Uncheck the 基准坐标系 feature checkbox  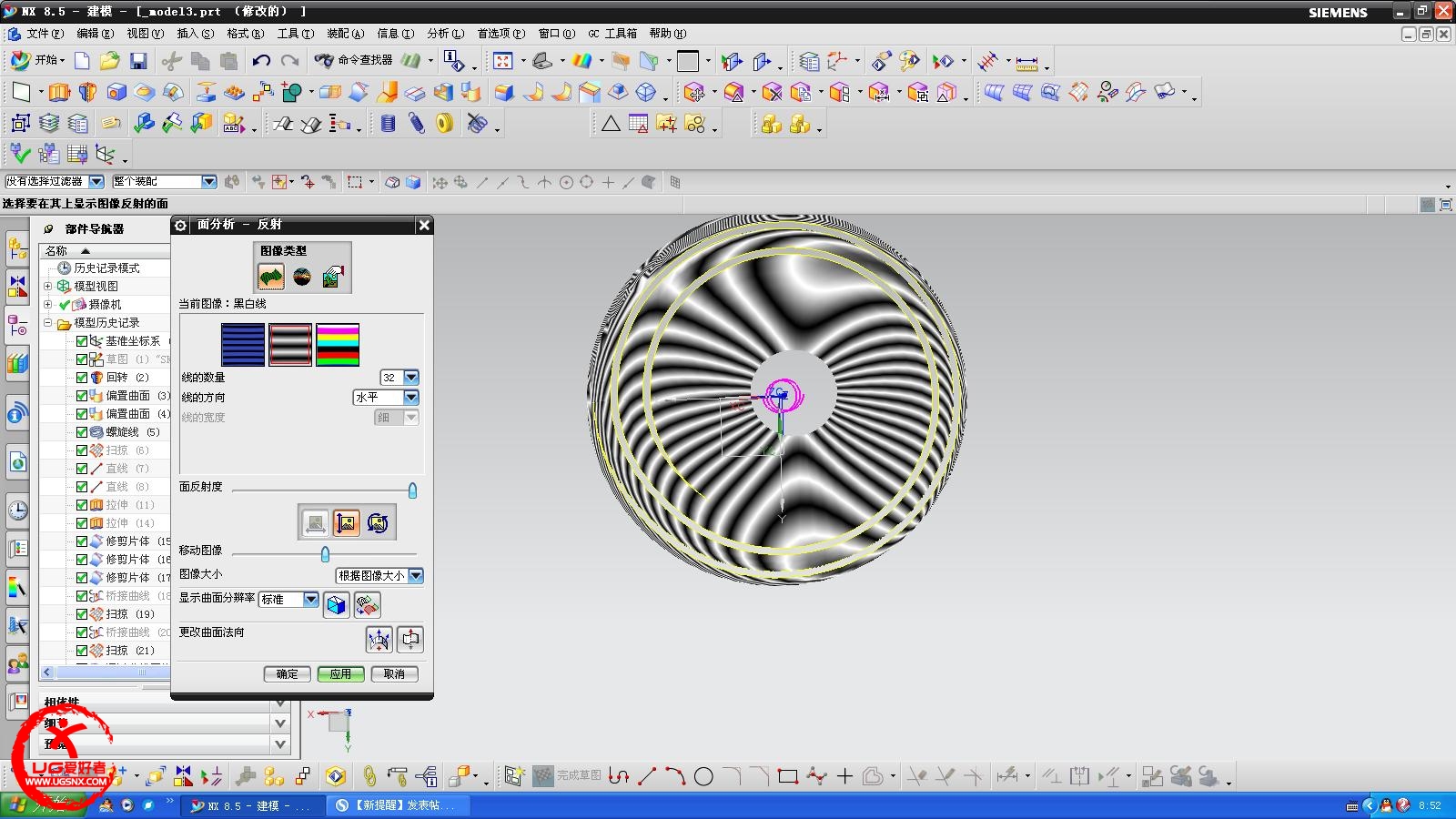[82, 340]
